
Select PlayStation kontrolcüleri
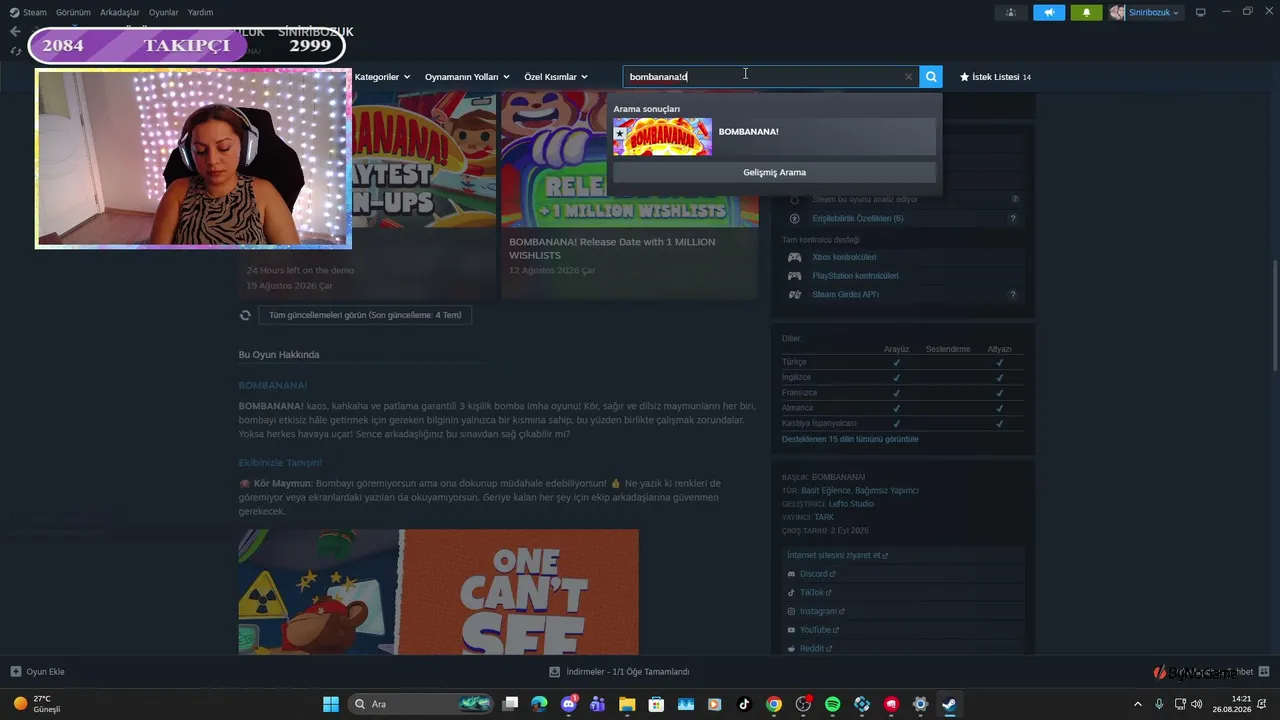click(x=855, y=275)
